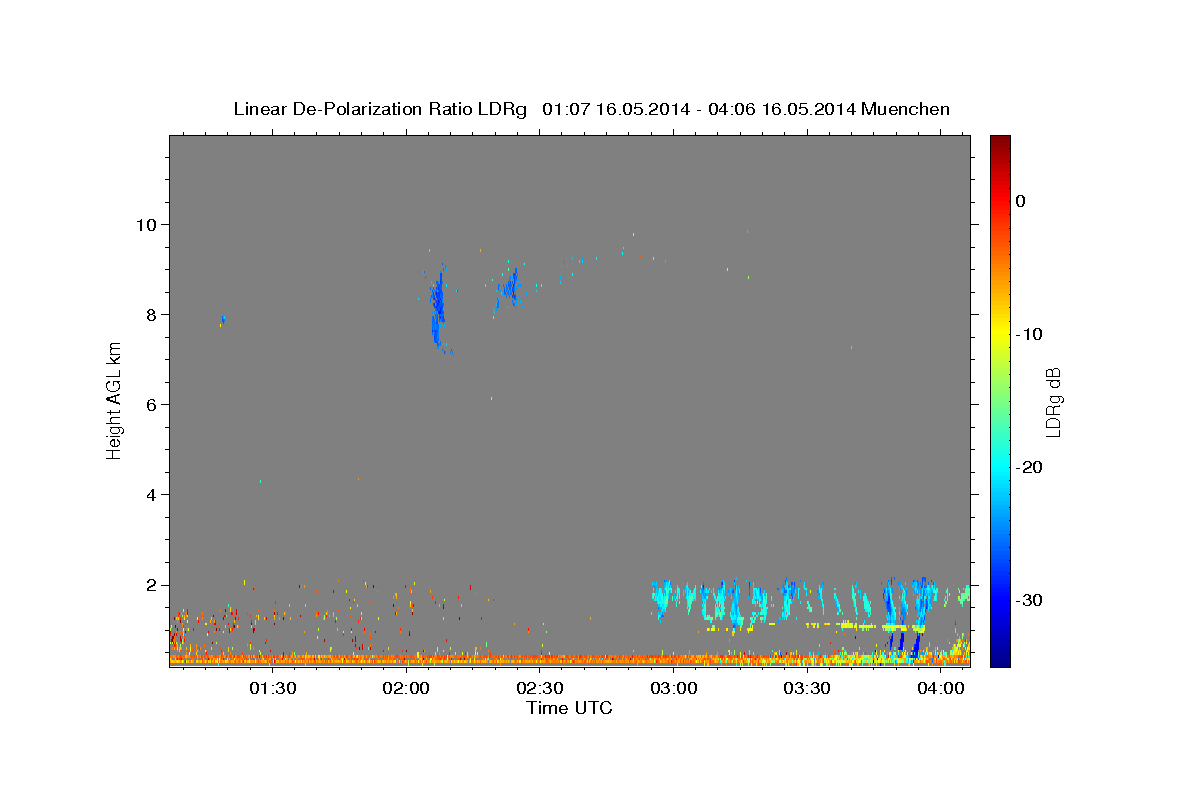Click the 'Height AGL km' axis label
This screenshot has height=800, width=1200.
coord(114,401)
